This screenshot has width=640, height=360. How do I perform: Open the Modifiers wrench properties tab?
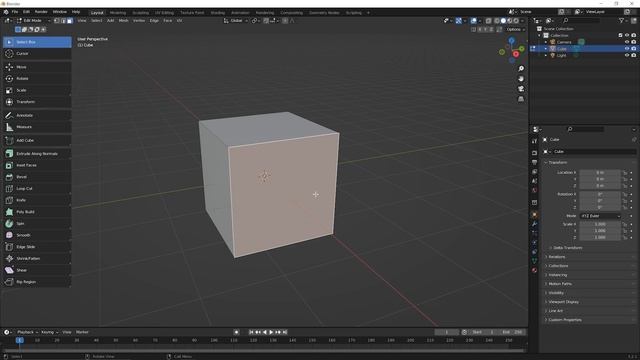click(x=534, y=224)
